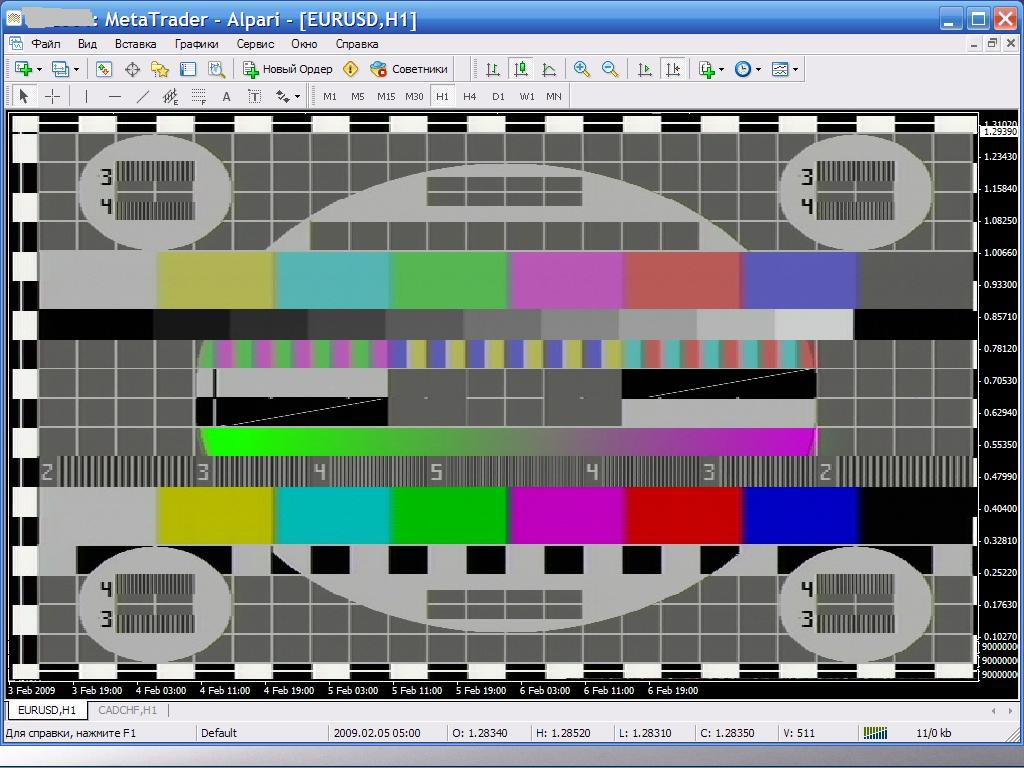Select the trendline tool
The height and width of the screenshot is (768, 1024).
pyautogui.click(x=142, y=97)
